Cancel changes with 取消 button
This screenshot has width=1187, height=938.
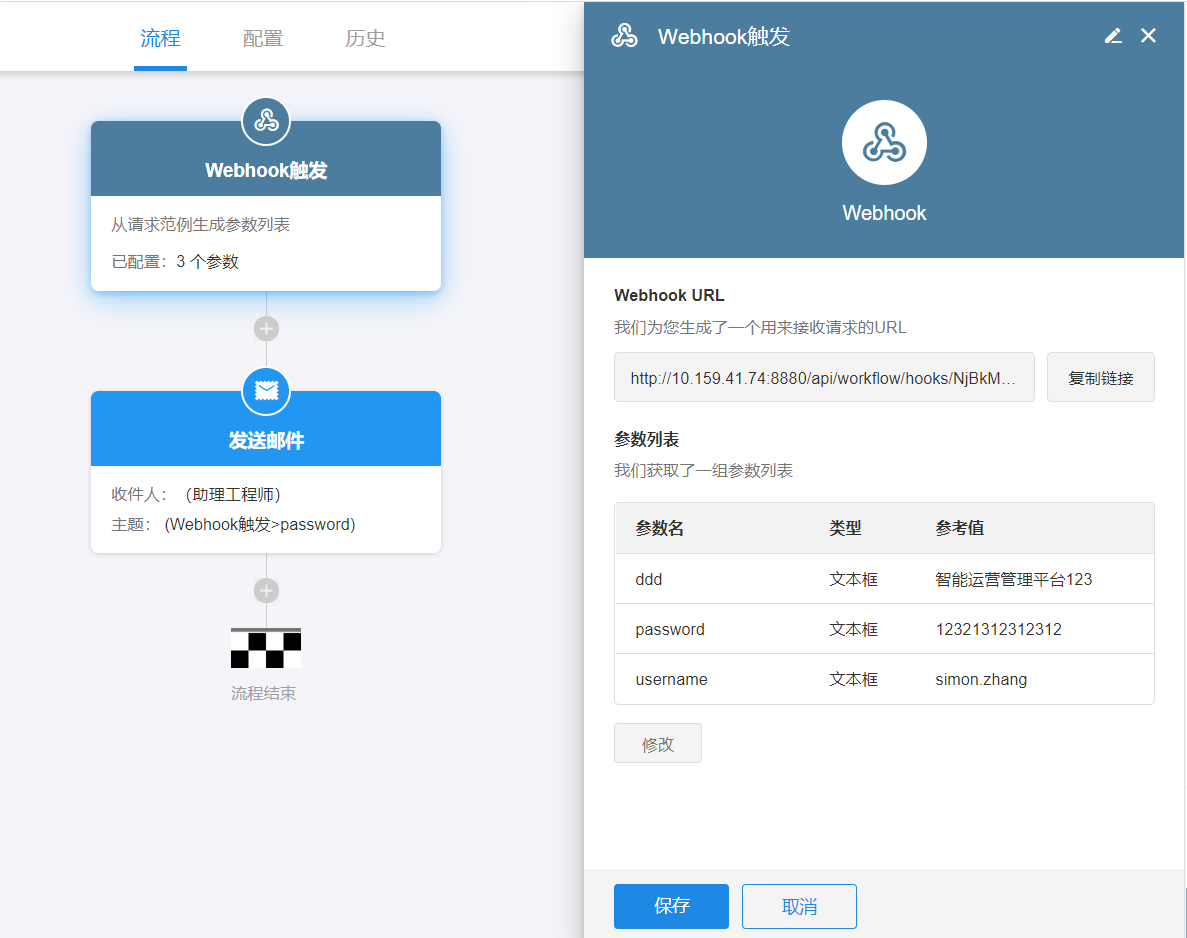tap(799, 906)
